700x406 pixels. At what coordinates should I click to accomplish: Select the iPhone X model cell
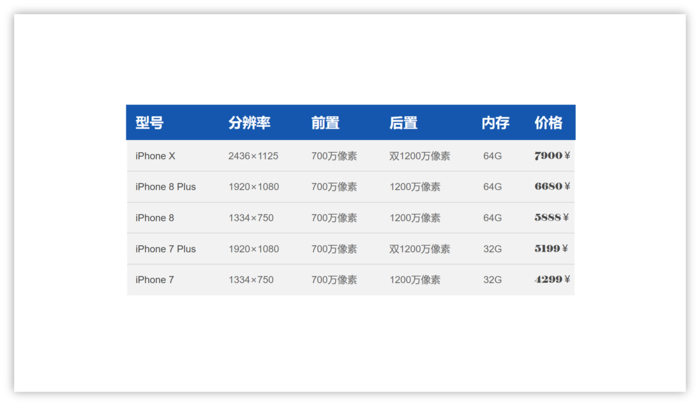tap(155, 156)
